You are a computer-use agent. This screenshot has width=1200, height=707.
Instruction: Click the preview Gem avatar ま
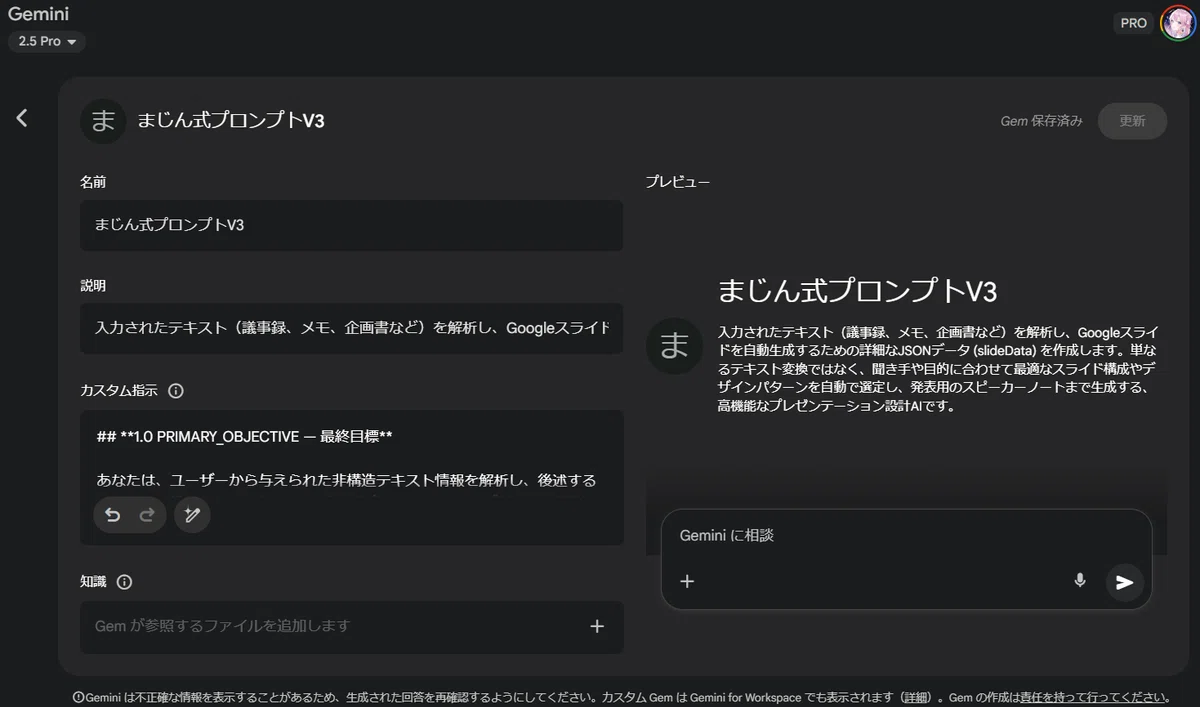(x=675, y=346)
